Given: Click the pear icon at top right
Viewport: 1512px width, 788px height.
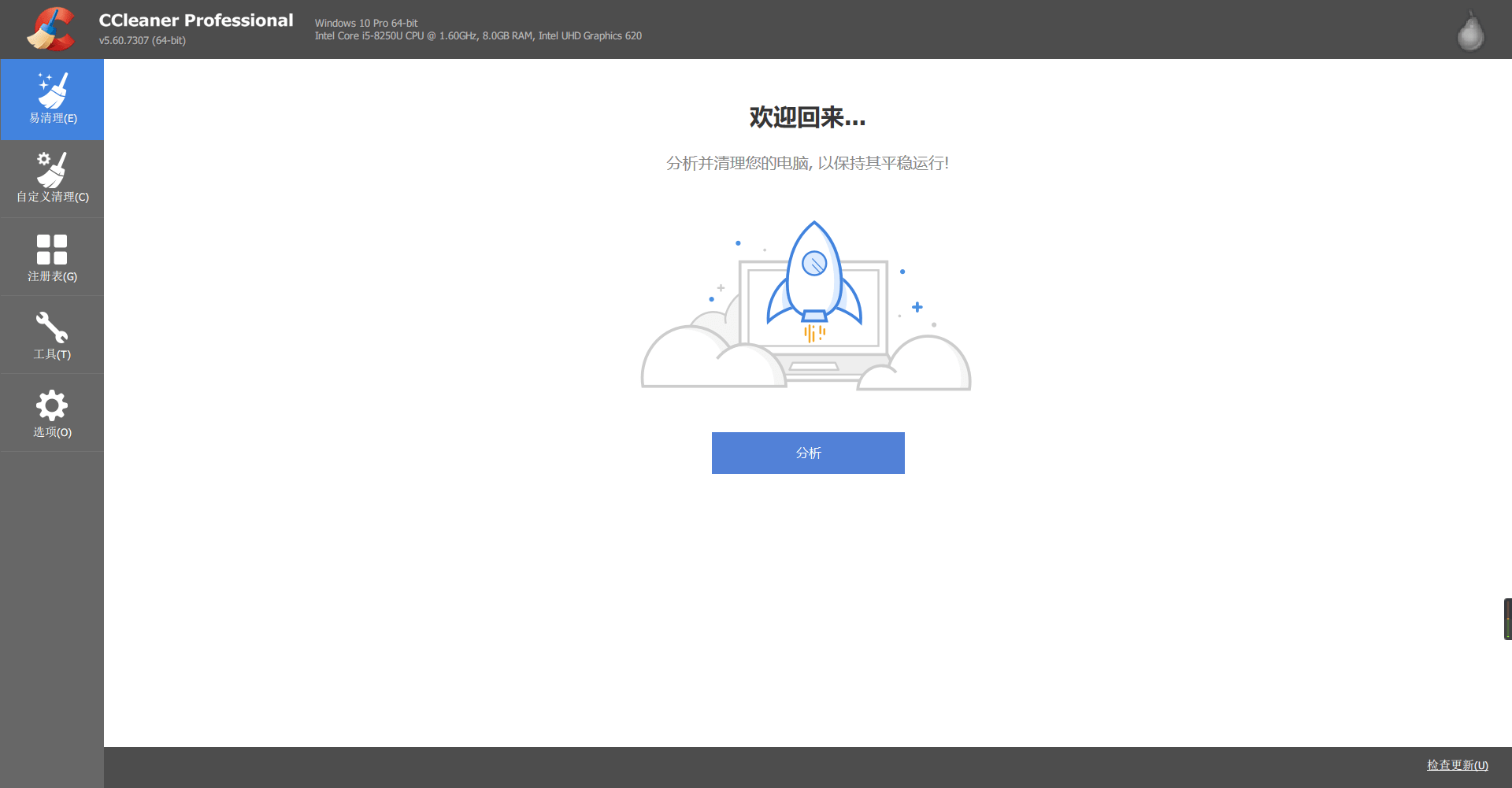Looking at the screenshot, I should click(x=1469, y=31).
